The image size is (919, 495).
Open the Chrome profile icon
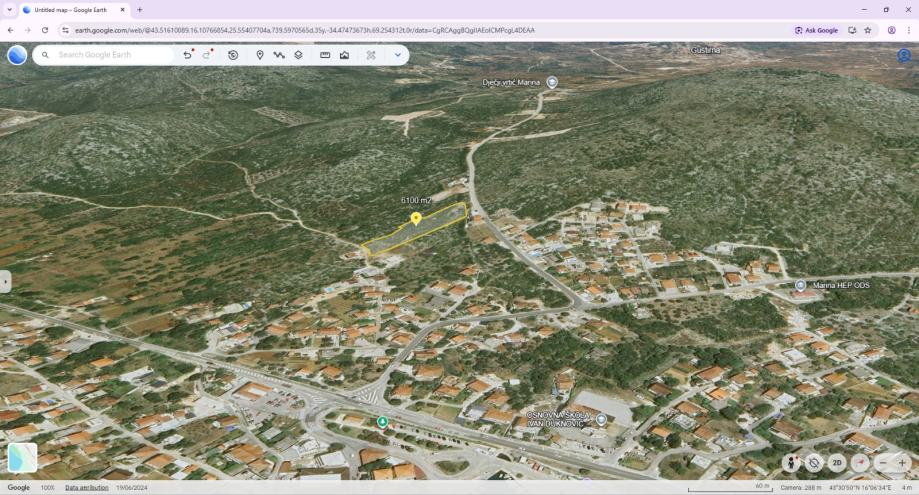coord(891,30)
